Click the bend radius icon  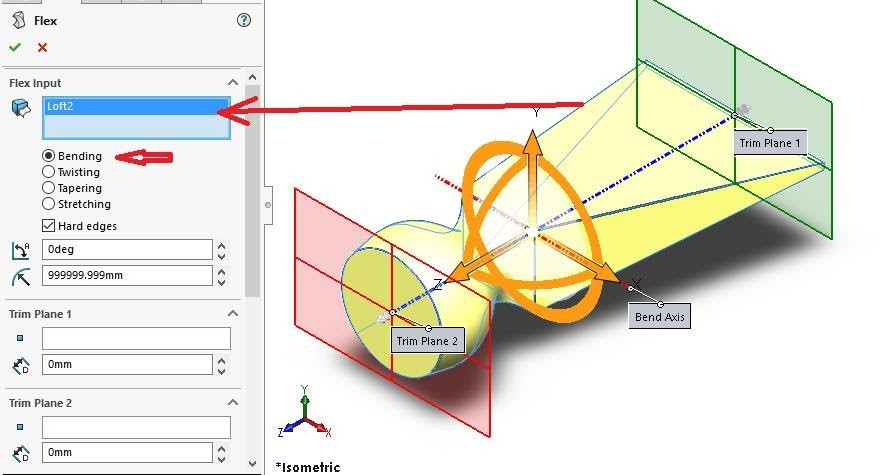click(x=20, y=276)
